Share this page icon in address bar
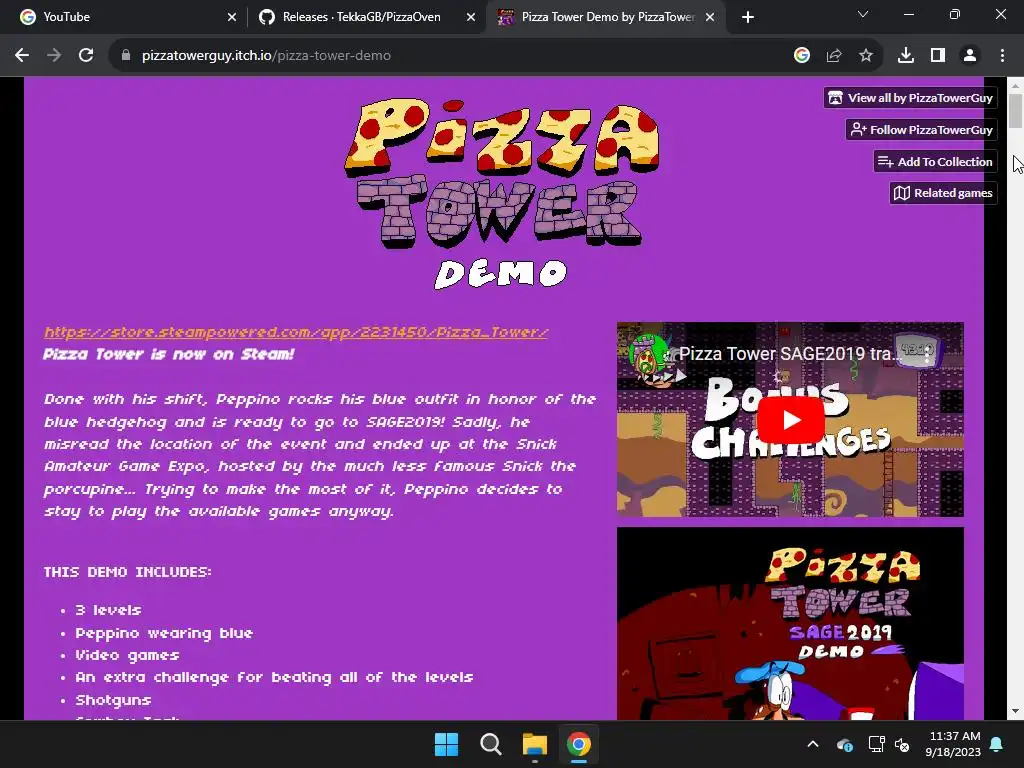This screenshot has width=1024, height=768. (834, 56)
